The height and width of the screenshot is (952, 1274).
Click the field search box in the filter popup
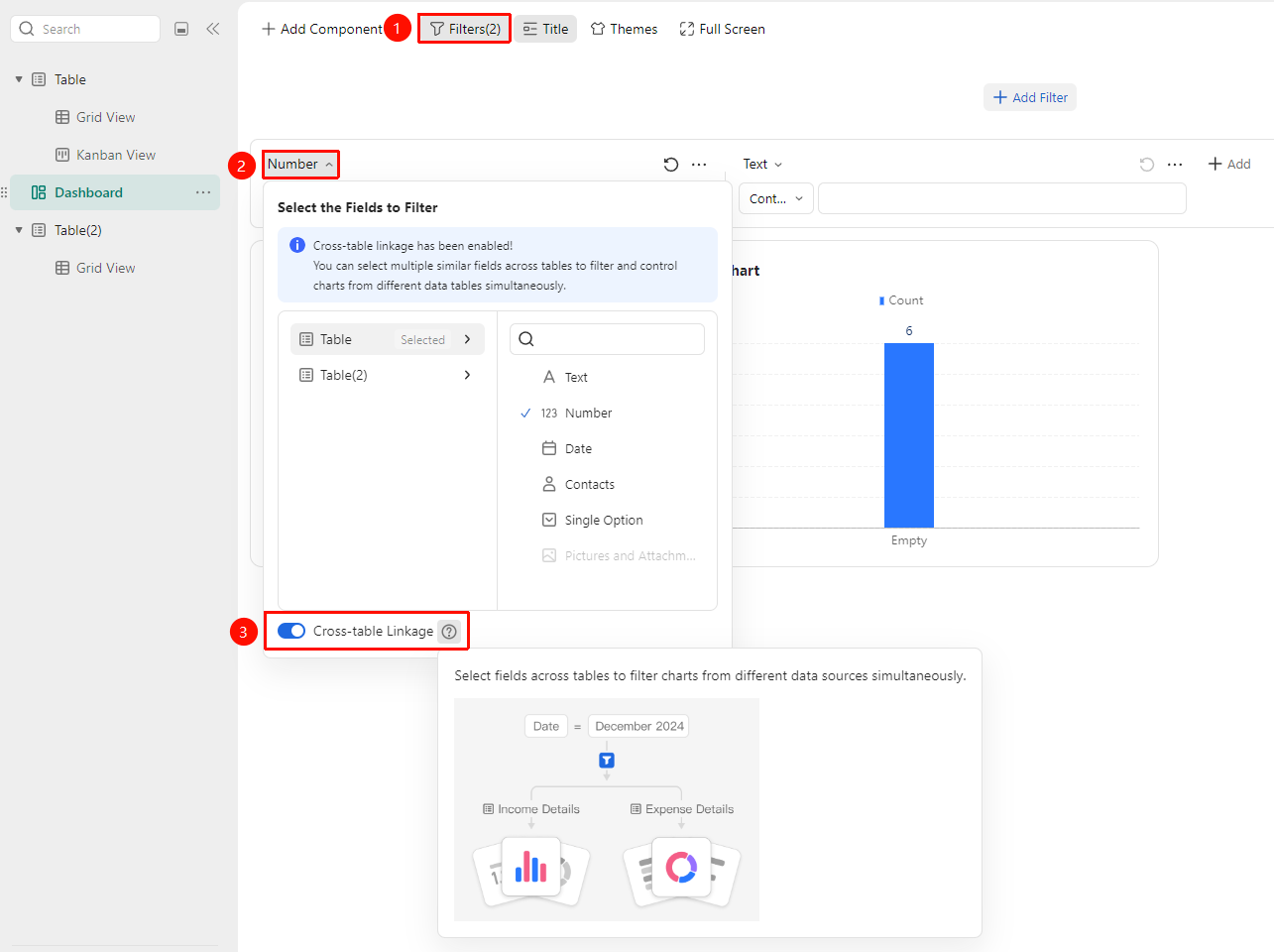pos(607,339)
